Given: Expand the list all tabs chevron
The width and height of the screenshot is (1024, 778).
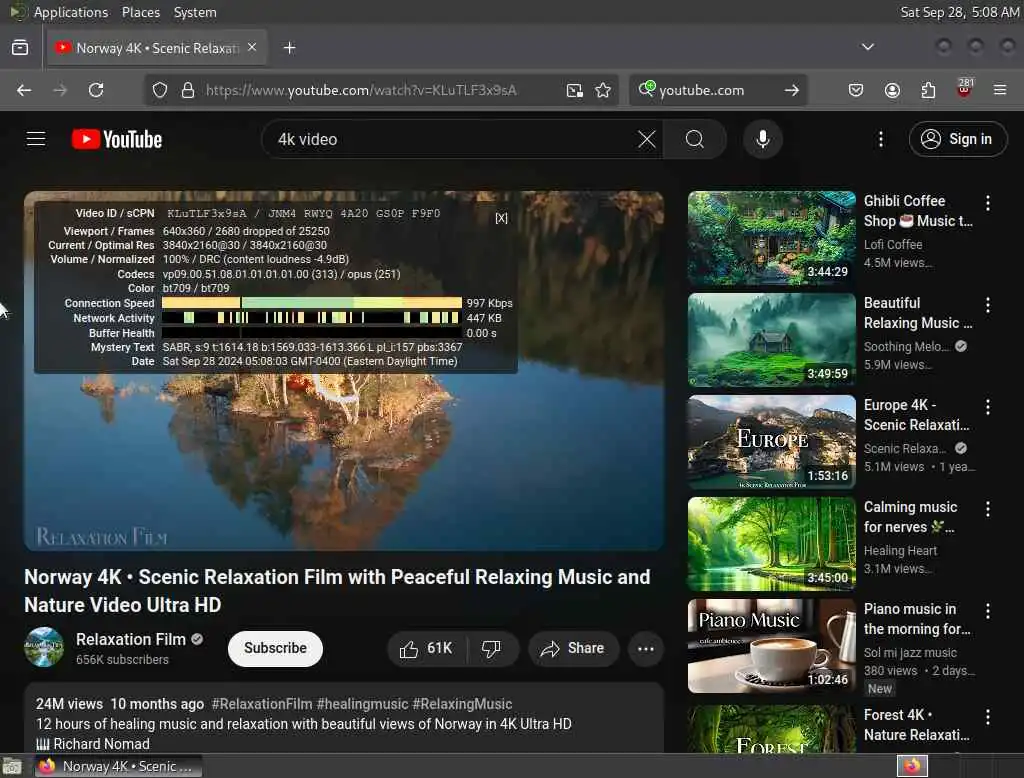Looking at the screenshot, I should [868, 47].
